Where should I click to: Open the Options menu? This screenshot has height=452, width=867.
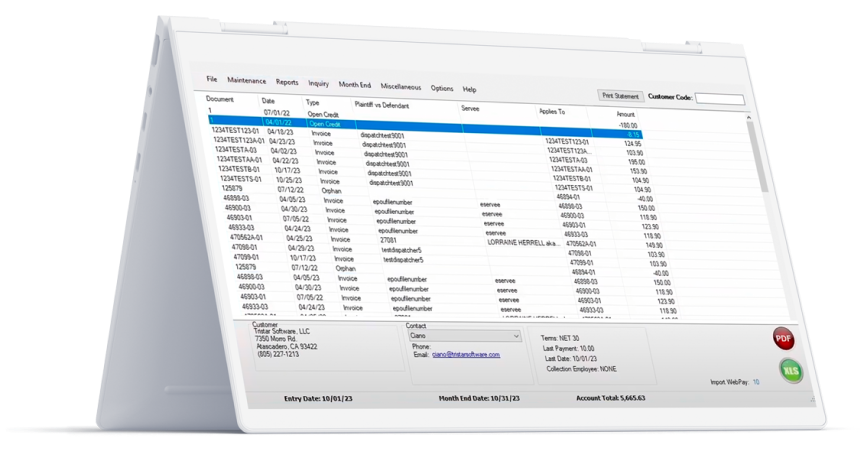coord(442,88)
